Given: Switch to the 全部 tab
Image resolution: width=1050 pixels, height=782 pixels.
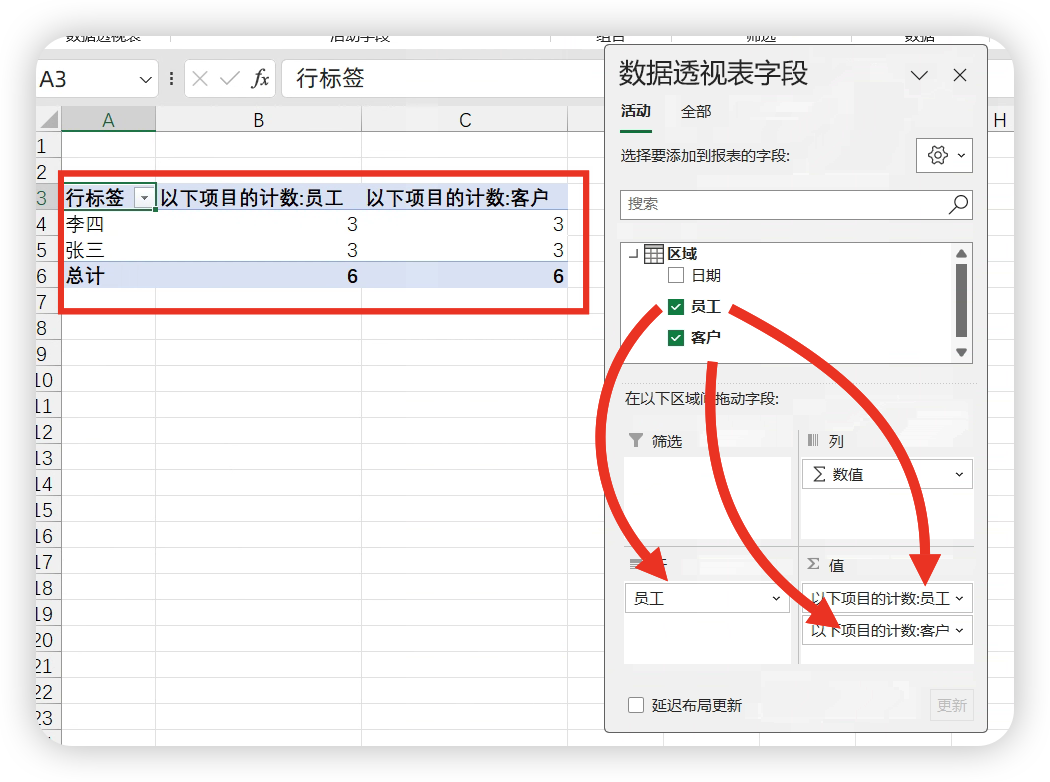Looking at the screenshot, I should coord(696,112).
